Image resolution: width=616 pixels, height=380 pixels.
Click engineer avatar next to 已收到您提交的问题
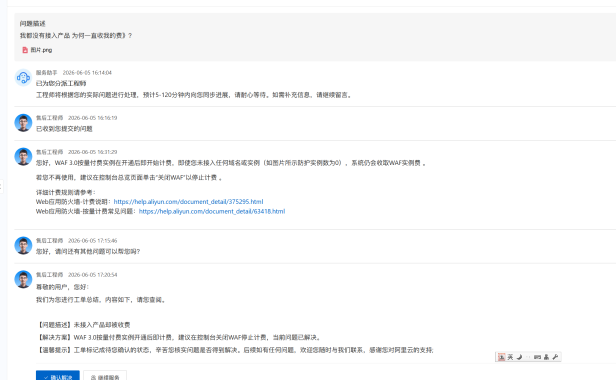(23, 123)
